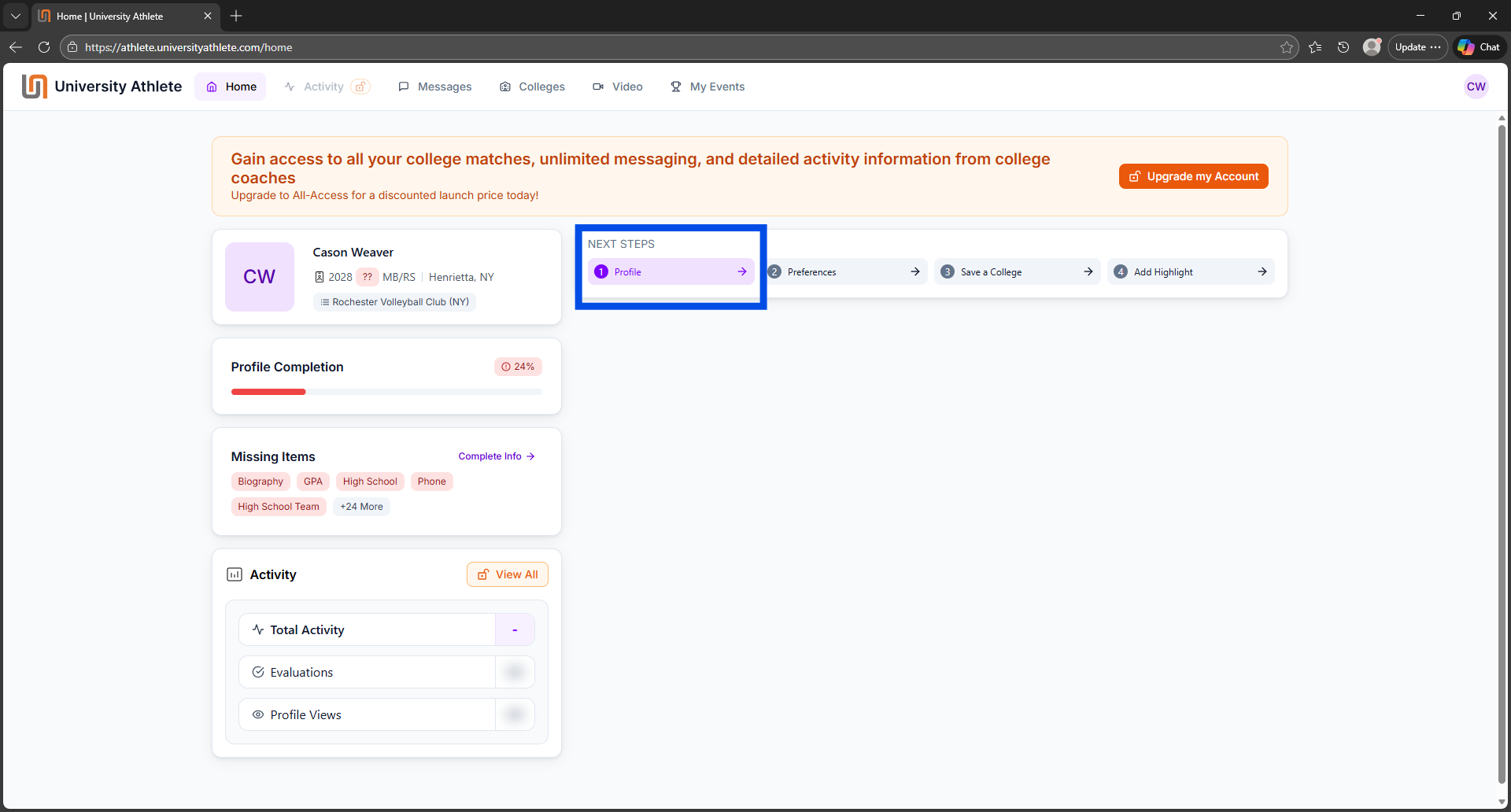Reload the page with refresh icon

[x=44, y=47]
